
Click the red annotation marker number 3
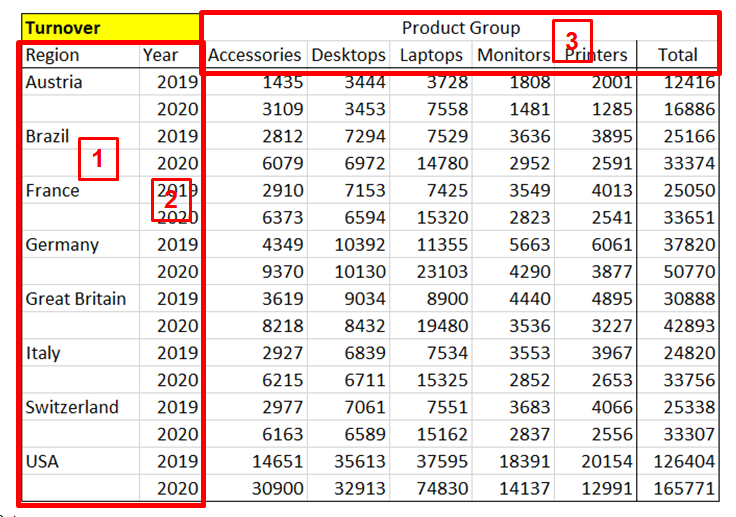(x=571, y=41)
